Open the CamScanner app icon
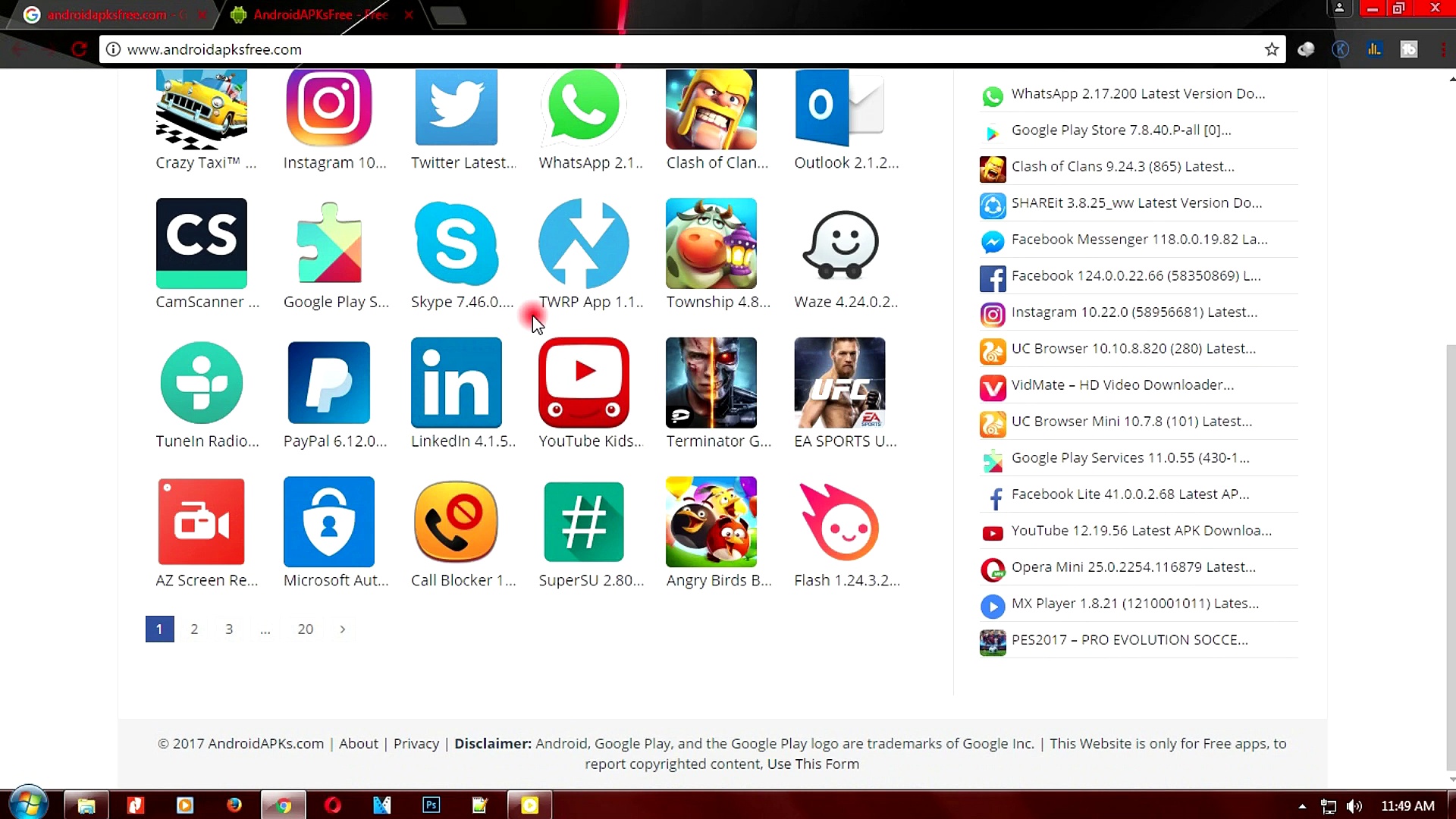The image size is (1456, 819). click(x=201, y=243)
